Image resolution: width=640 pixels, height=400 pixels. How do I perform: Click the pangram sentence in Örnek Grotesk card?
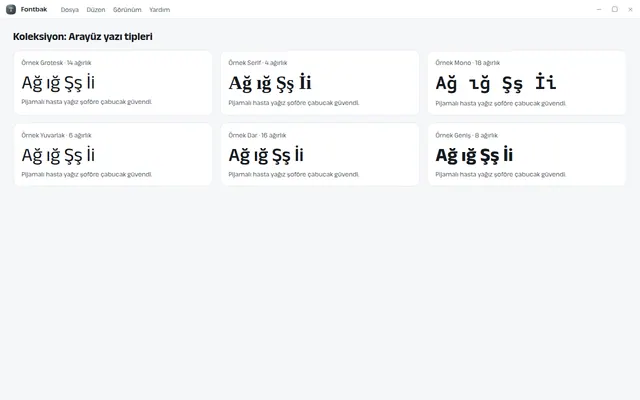tap(87, 102)
